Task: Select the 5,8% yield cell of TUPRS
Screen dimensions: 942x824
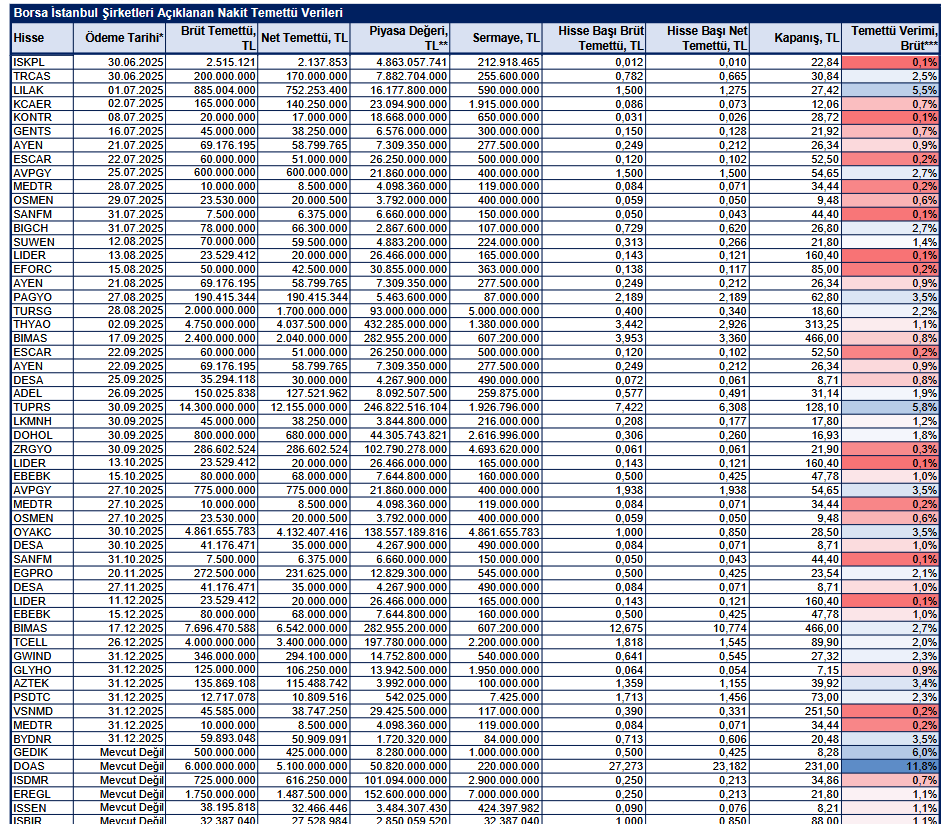Action: [892, 407]
